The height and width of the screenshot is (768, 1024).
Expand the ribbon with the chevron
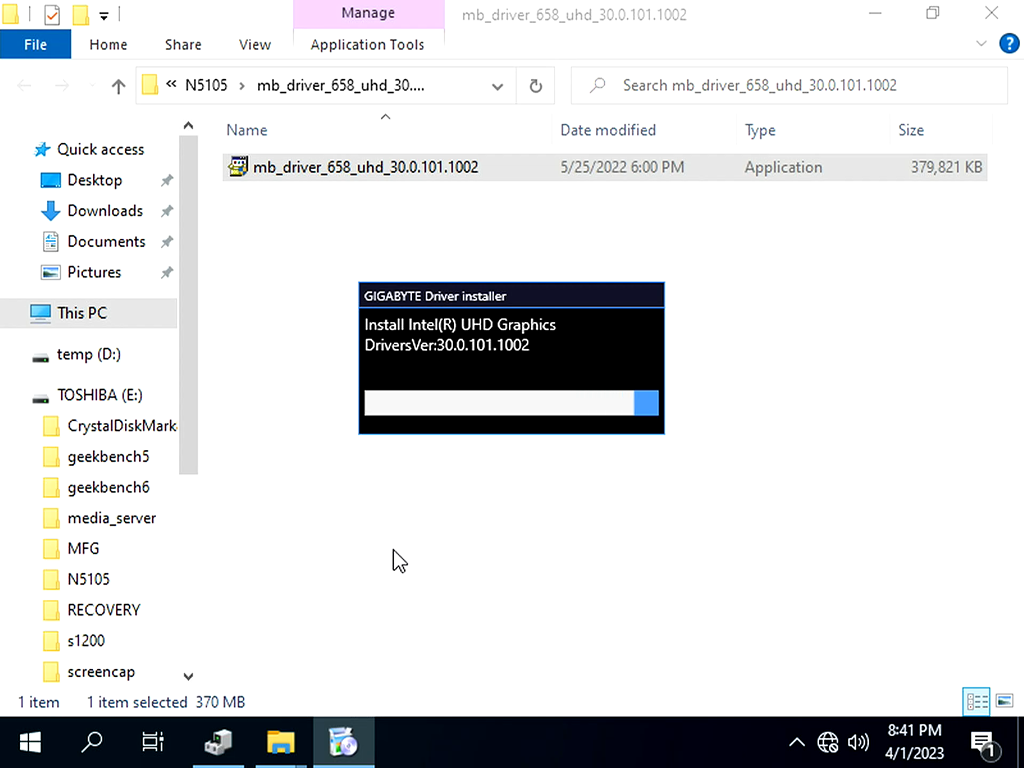point(981,44)
